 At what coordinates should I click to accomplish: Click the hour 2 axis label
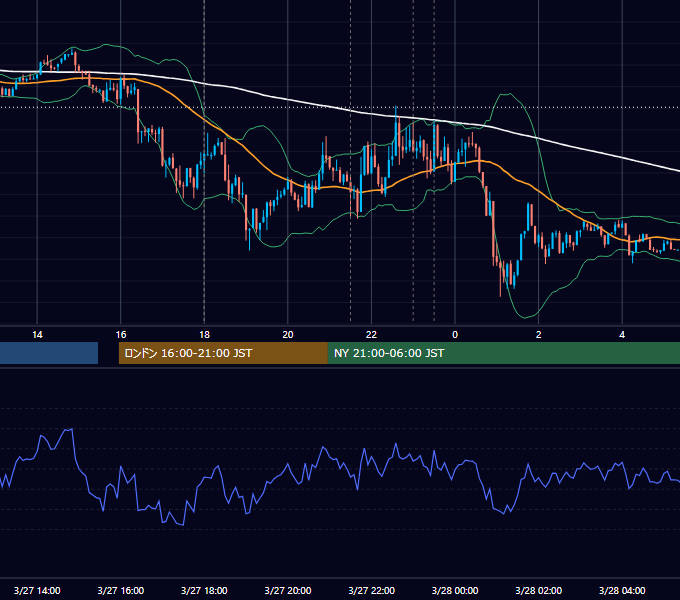click(x=539, y=335)
